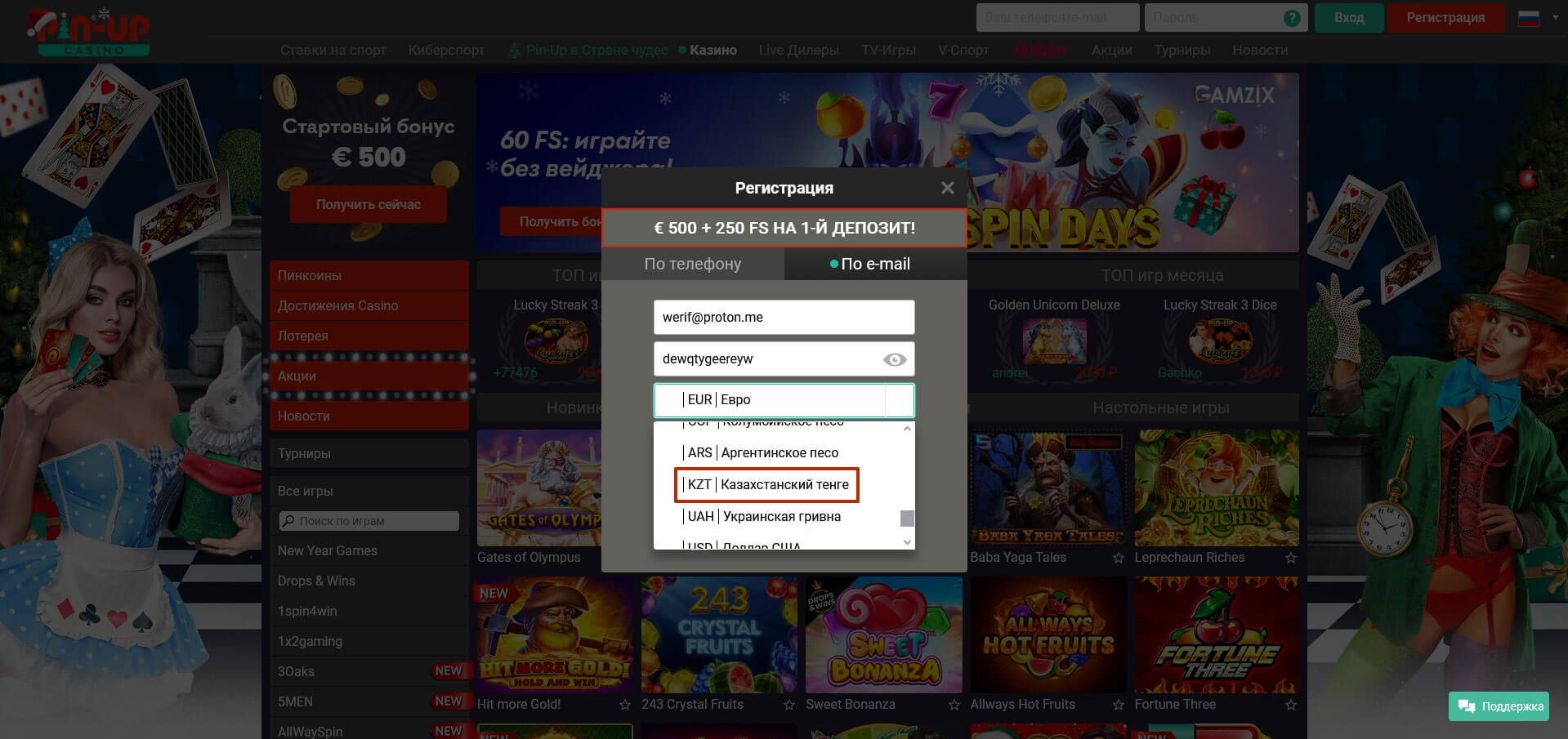Screen dimensions: 1568x739
Task: Open the Казино menu item
Action: (x=708, y=50)
